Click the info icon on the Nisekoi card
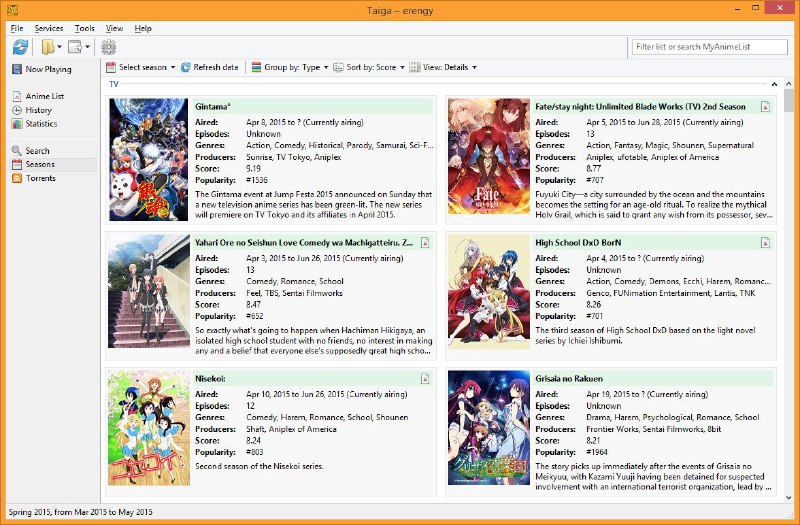This screenshot has width=800, height=525. point(425,378)
